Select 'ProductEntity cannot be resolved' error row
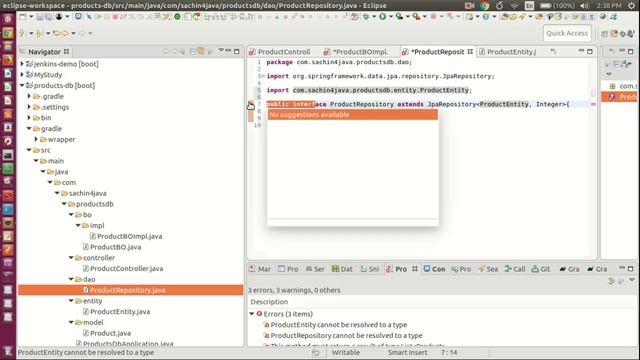 point(335,325)
